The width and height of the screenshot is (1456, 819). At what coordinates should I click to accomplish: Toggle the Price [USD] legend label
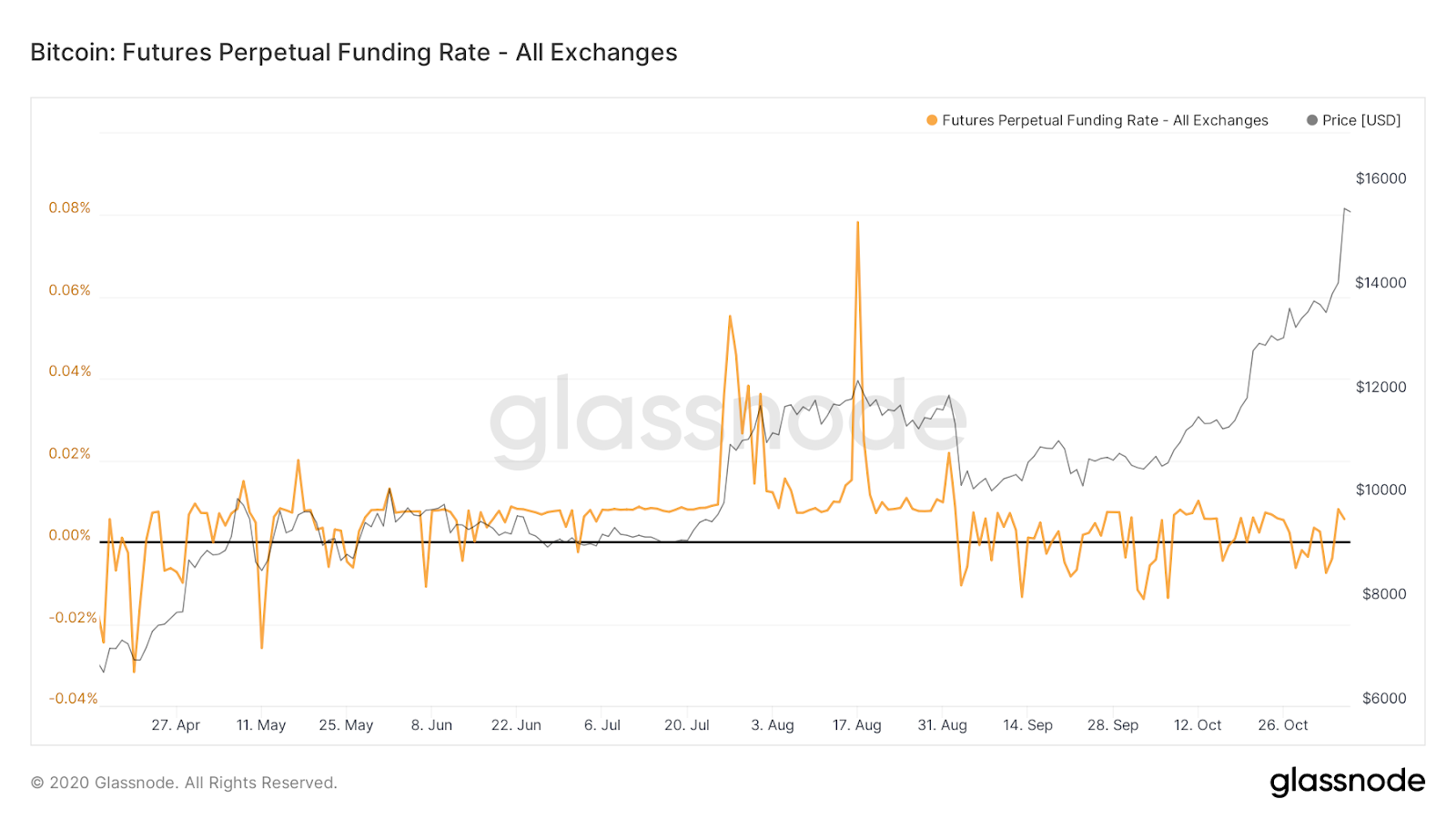(x=1361, y=120)
